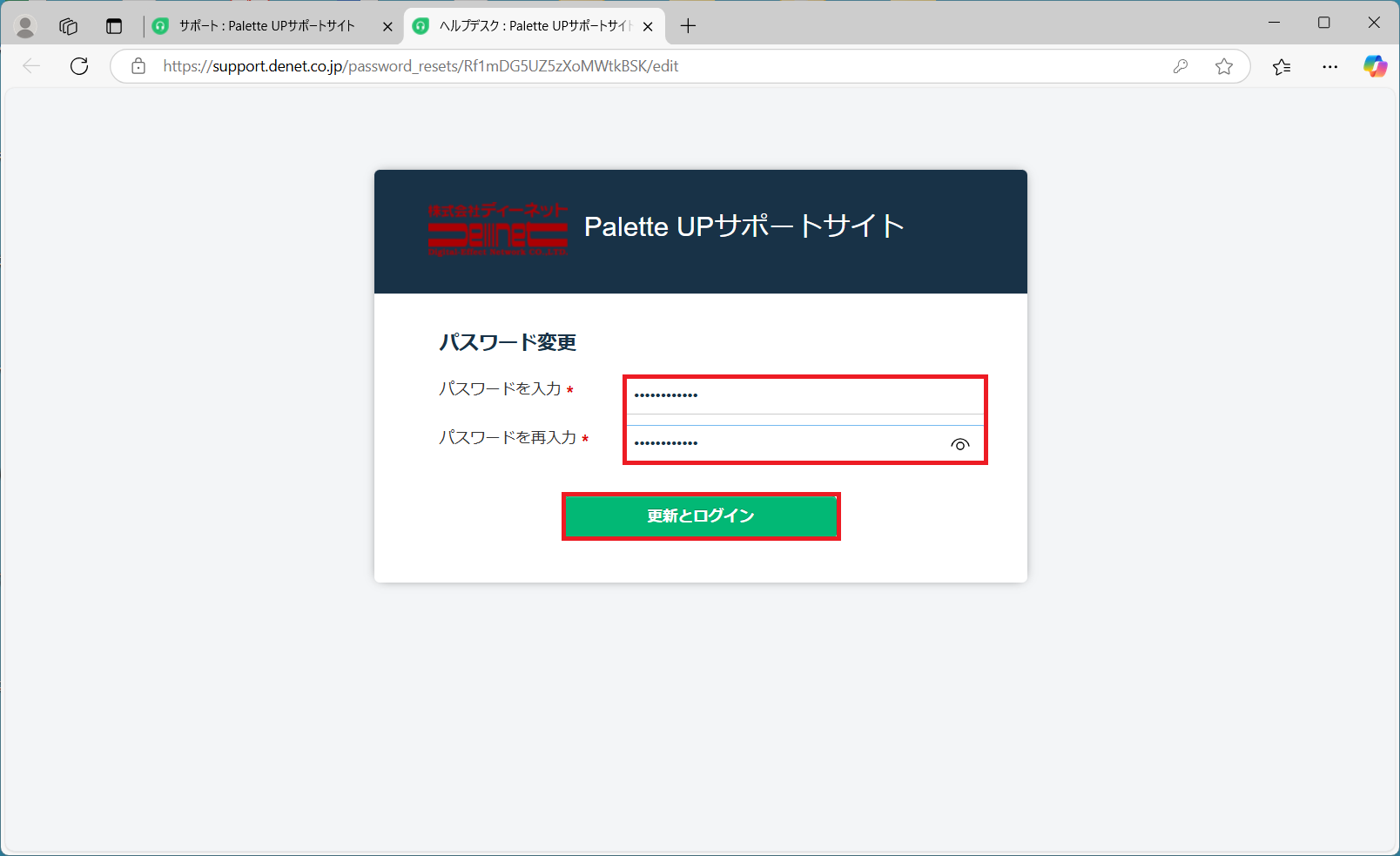Click the Palette UPサポートサイト title
This screenshot has height=856, width=1400.
[744, 226]
